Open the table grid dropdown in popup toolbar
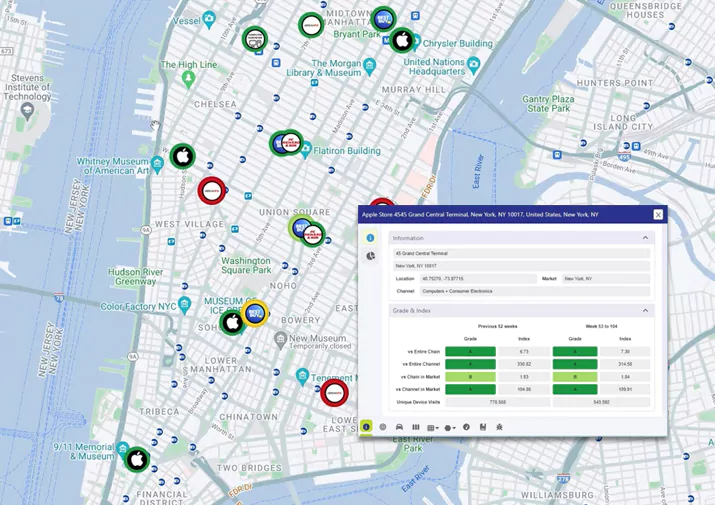Viewport: 715px width, 505px height. pos(432,427)
